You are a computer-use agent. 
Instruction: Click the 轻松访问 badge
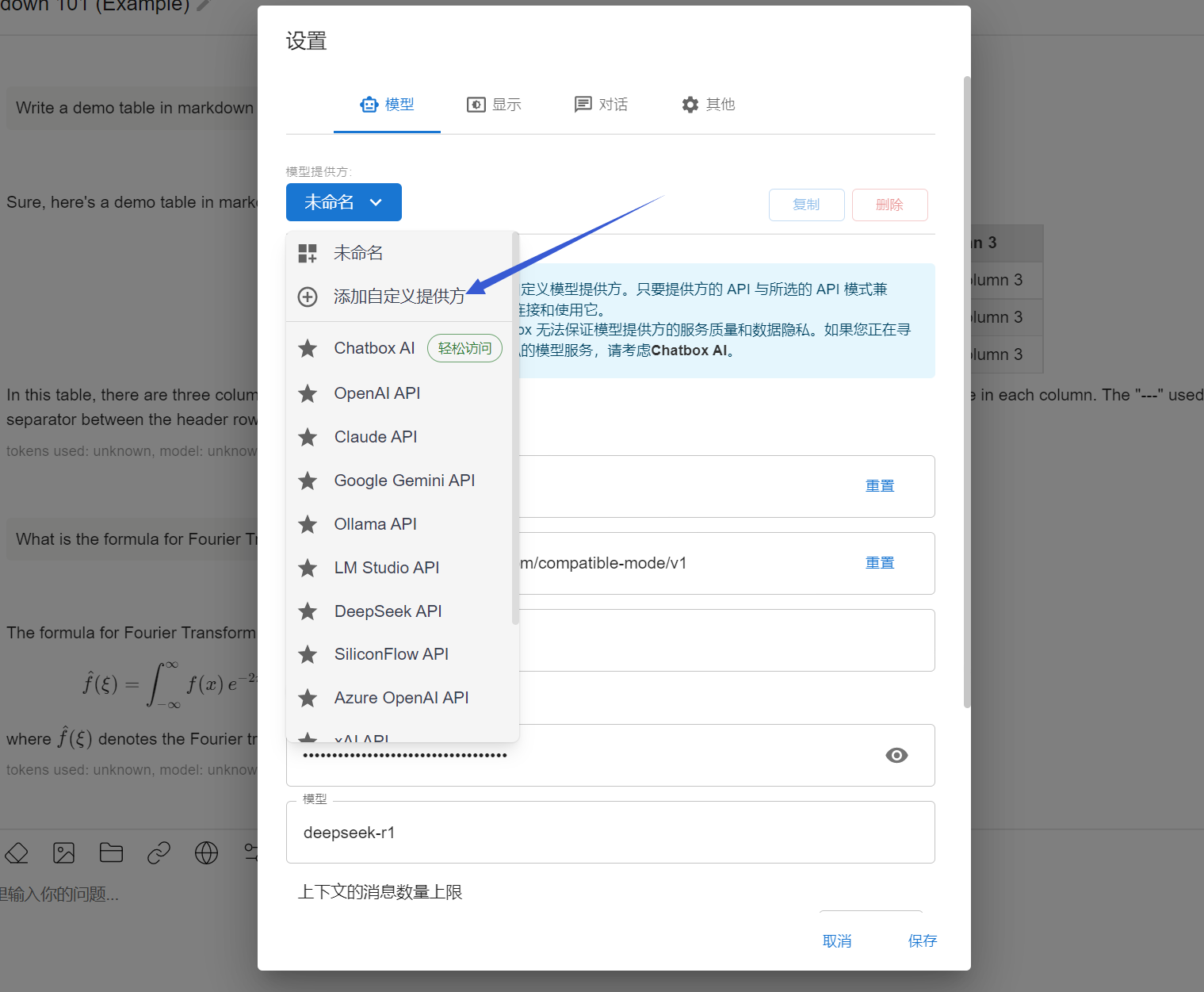tap(464, 348)
